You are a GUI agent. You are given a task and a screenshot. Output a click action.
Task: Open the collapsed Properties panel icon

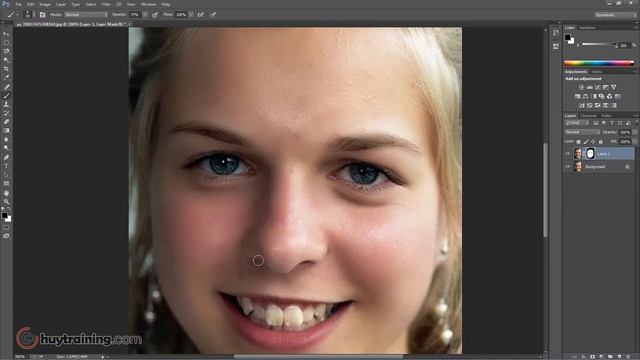tap(556, 46)
